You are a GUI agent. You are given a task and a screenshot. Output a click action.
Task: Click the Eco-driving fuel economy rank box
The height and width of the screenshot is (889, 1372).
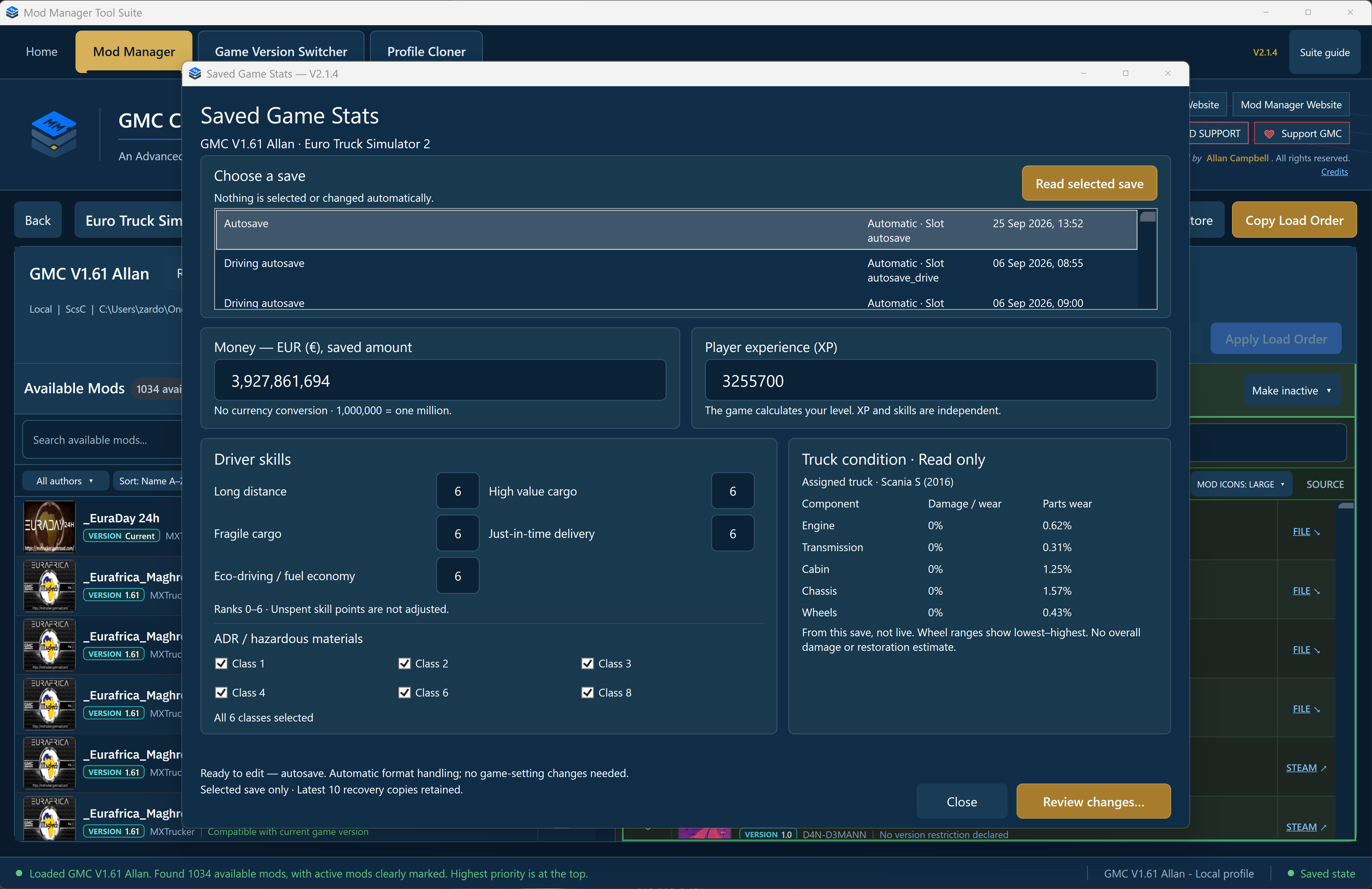pos(457,575)
